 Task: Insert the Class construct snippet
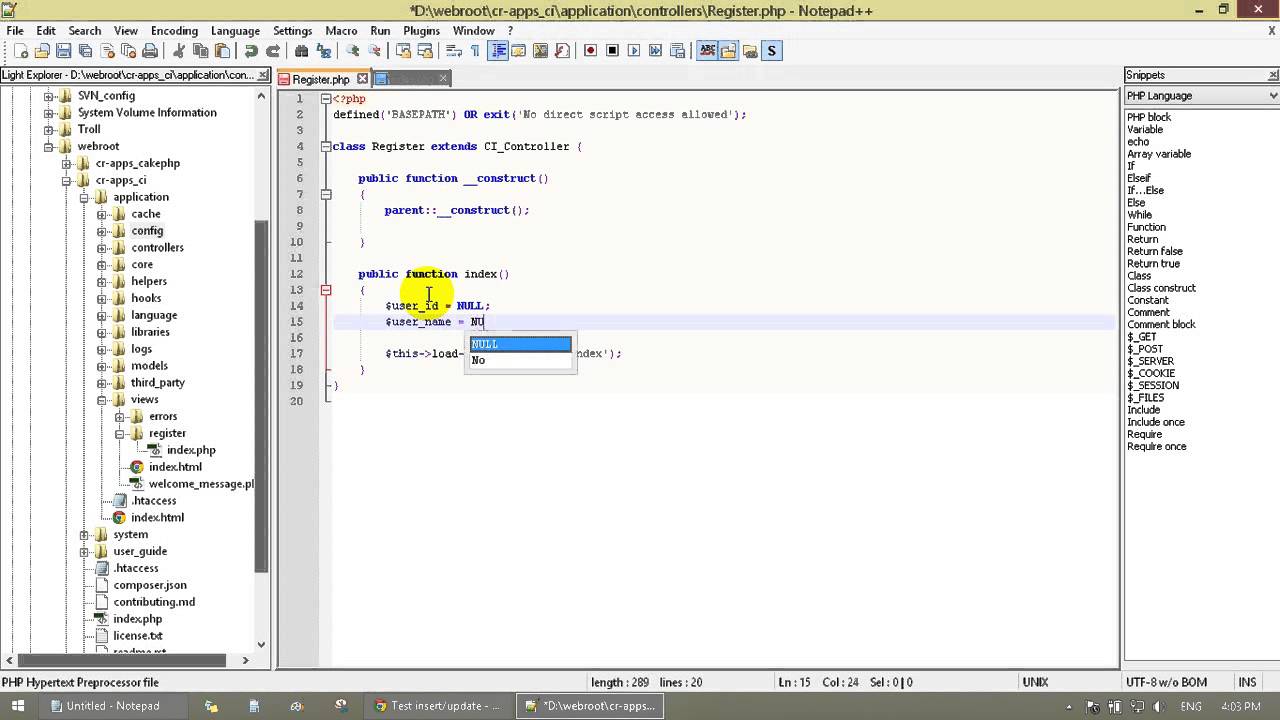[1161, 288]
